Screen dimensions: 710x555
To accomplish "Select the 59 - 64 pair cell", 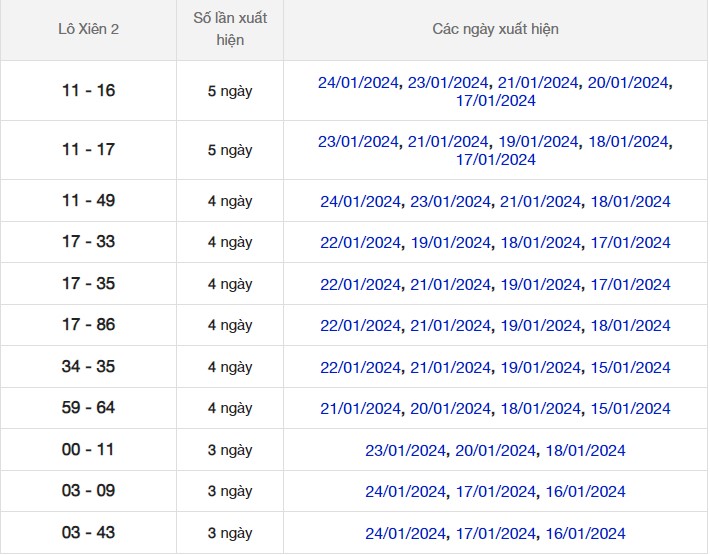I will tap(88, 408).
